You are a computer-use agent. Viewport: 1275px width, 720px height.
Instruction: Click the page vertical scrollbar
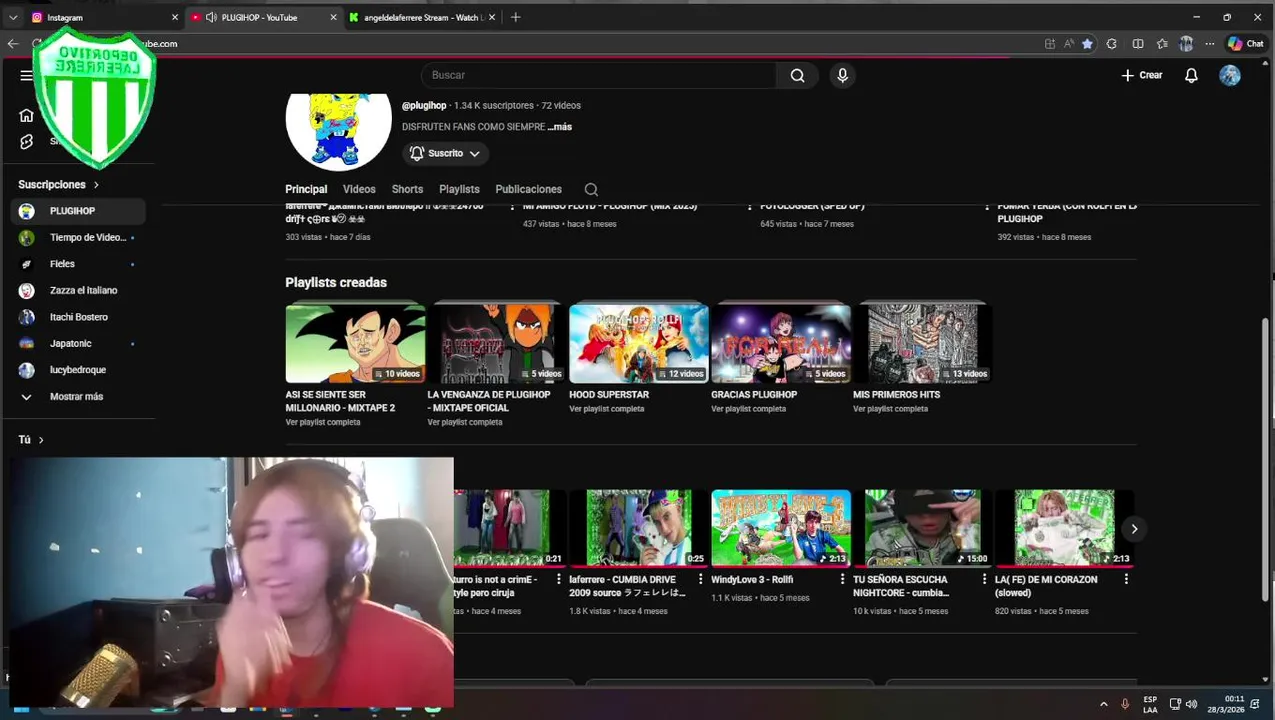tap(1267, 460)
